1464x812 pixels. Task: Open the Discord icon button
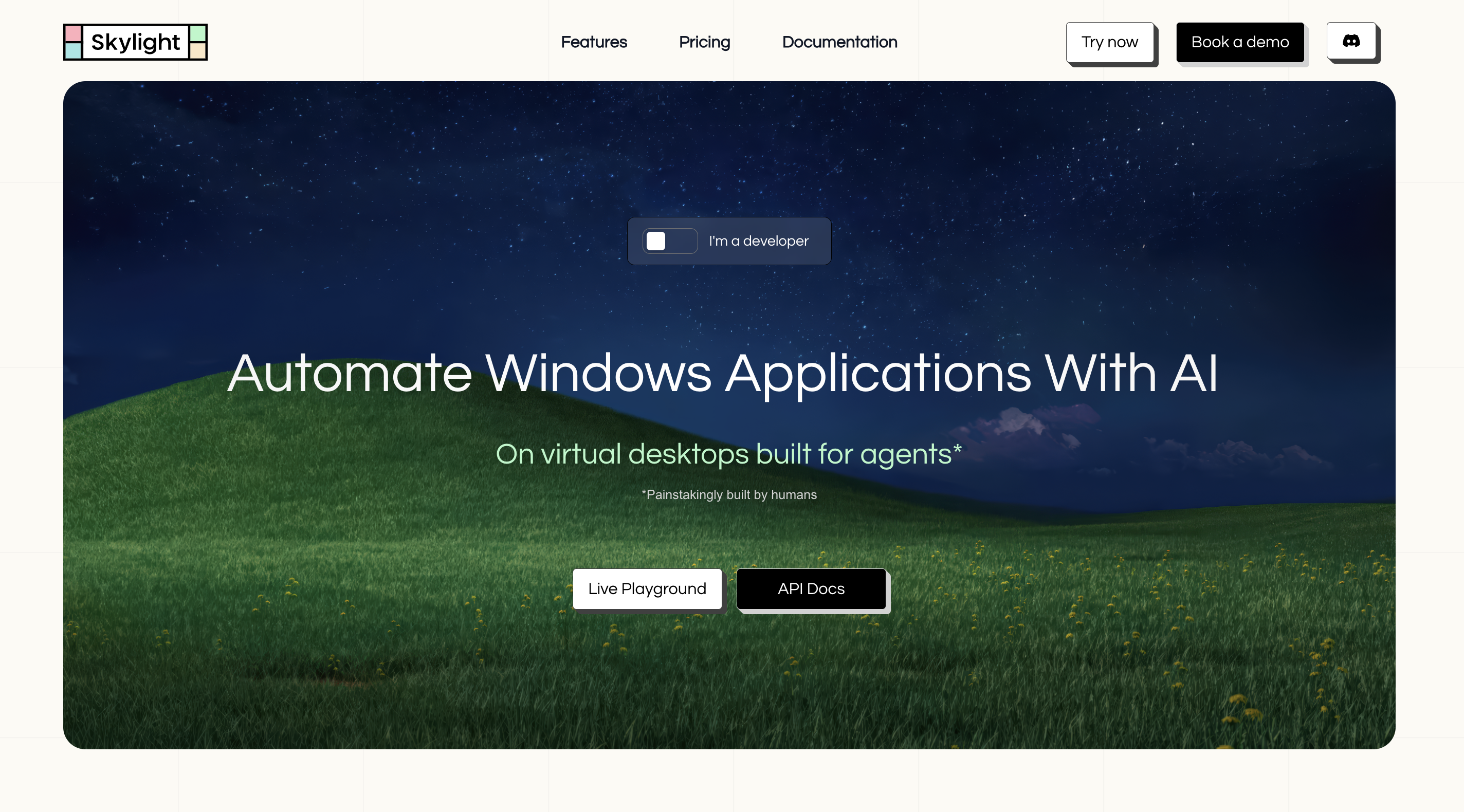coord(1351,41)
